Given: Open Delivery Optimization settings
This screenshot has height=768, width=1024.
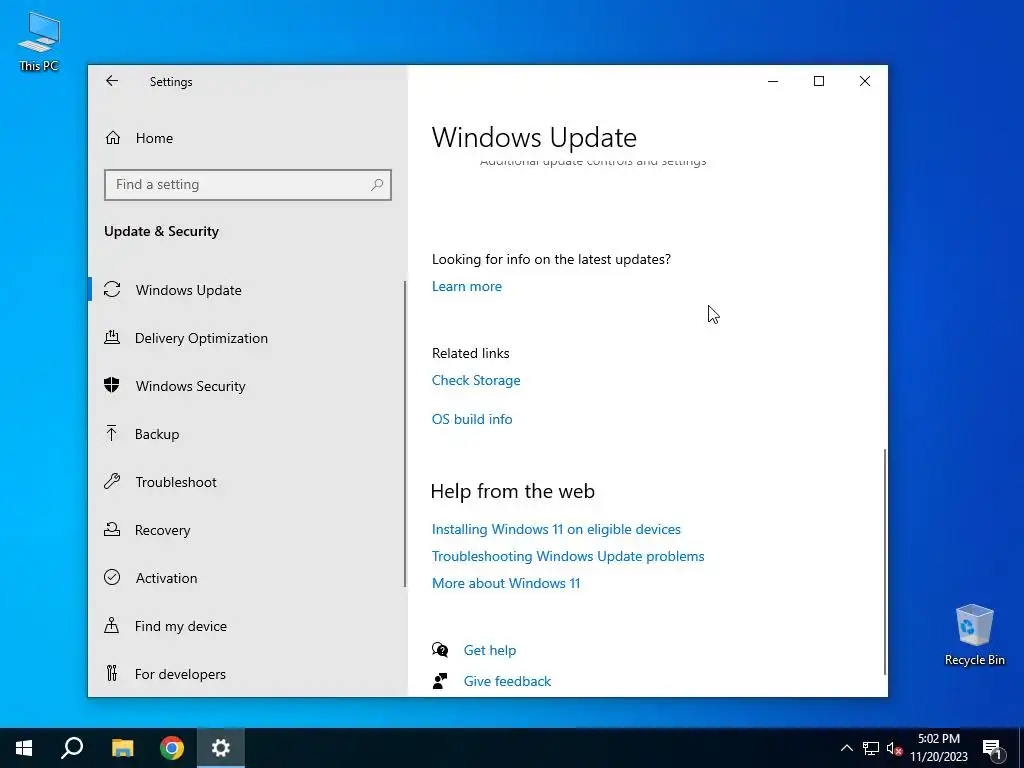Looking at the screenshot, I should pos(247,338).
